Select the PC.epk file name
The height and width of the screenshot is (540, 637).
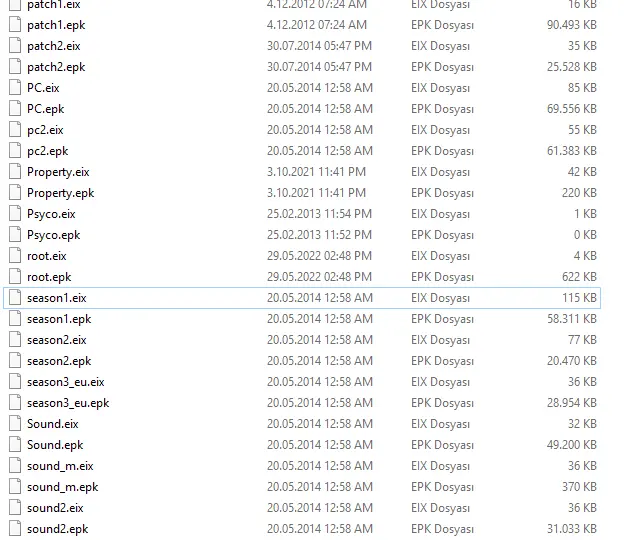tap(46, 109)
